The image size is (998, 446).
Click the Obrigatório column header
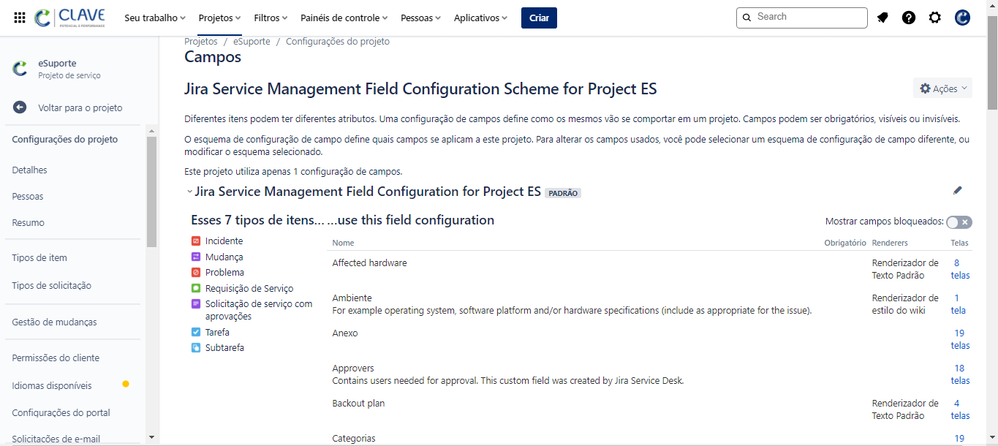(x=845, y=243)
